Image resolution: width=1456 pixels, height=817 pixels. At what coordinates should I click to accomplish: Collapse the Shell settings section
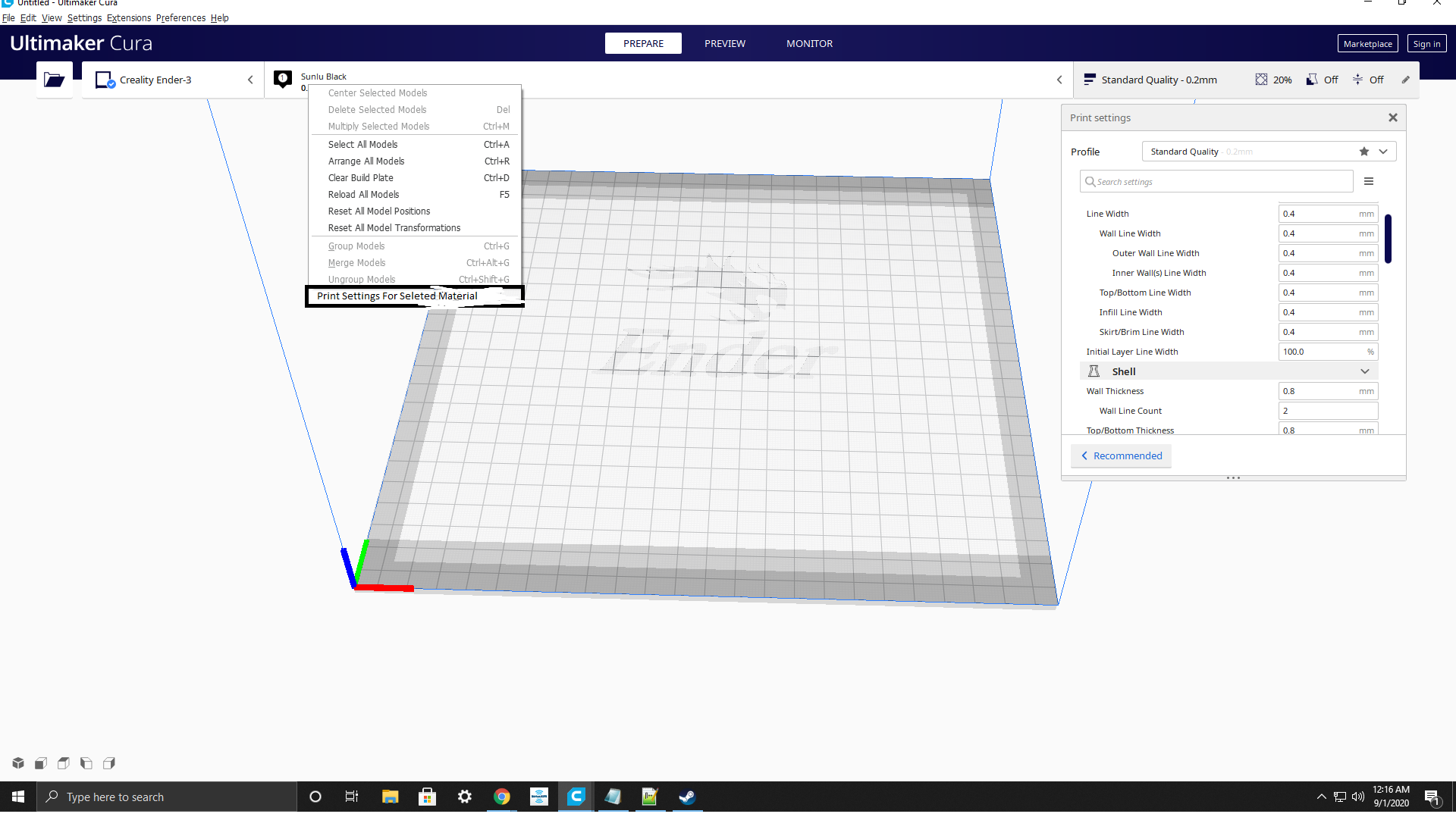1365,371
